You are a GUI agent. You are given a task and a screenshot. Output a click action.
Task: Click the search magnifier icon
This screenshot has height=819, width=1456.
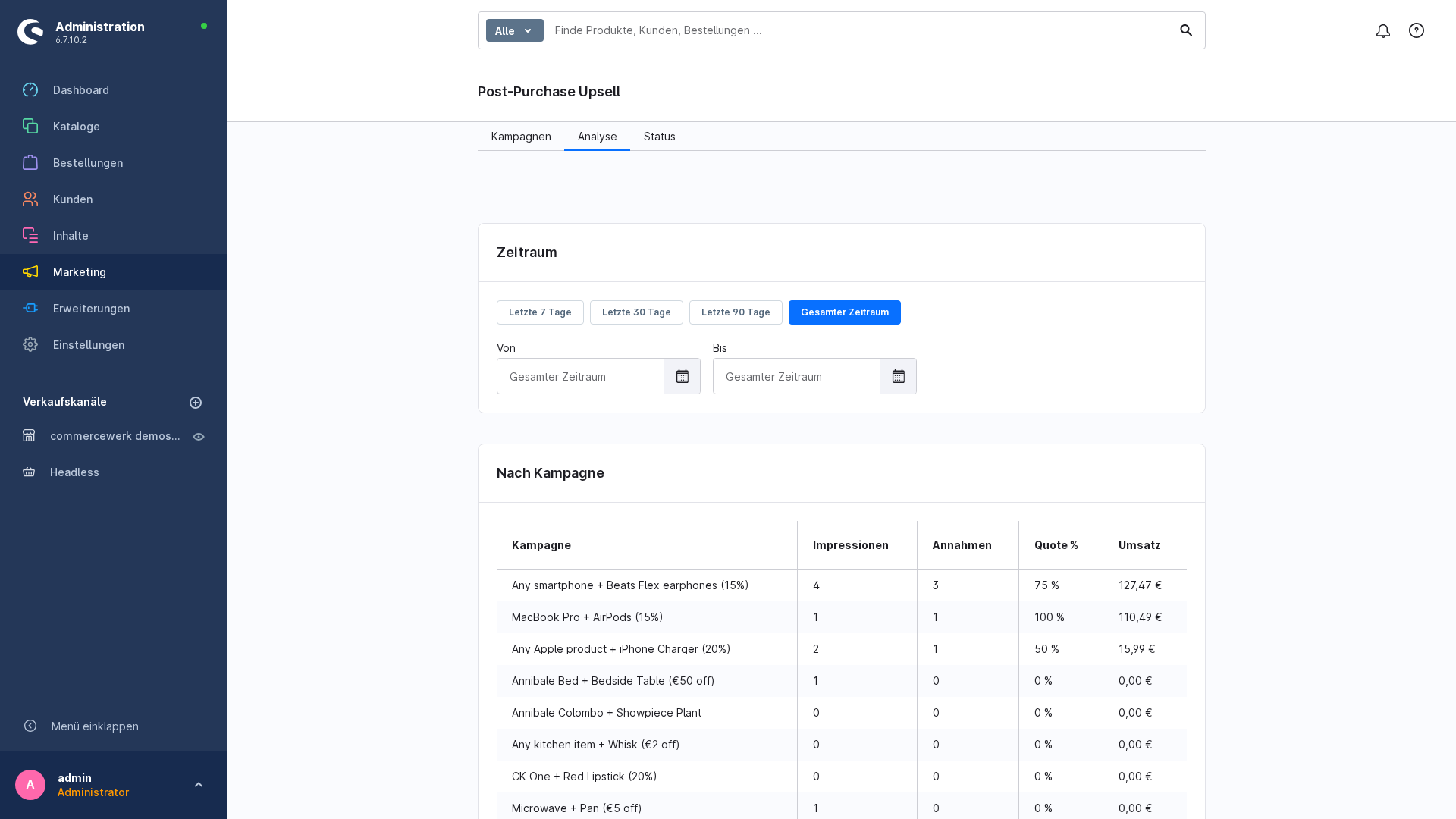pyautogui.click(x=1186, y=30)
